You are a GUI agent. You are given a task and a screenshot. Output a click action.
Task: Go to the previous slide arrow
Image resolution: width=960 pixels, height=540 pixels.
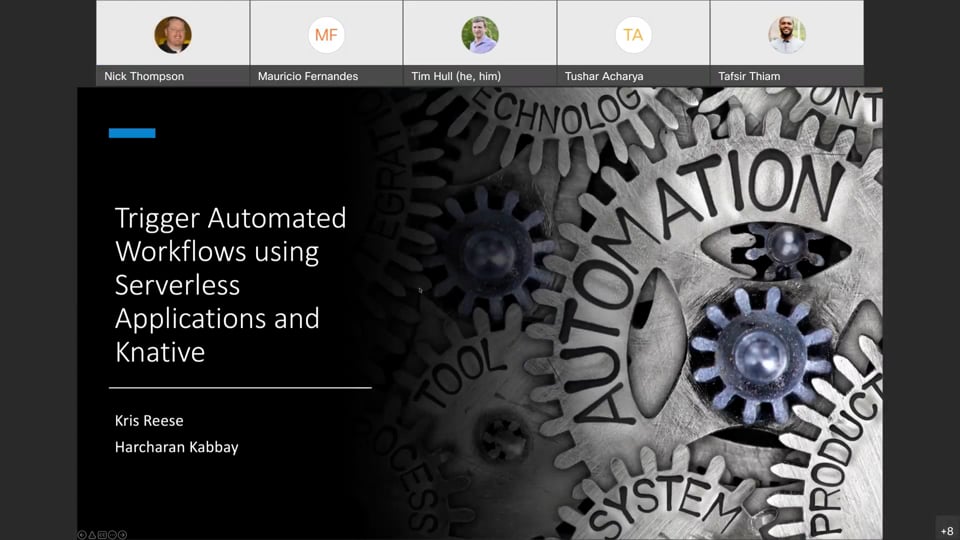tap(82, 535)
